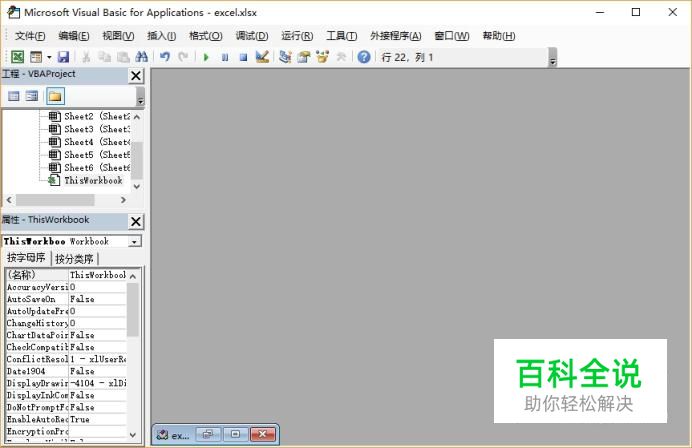692x448 pixels.
Task: Open the 文件(F) menu
Action: tap(30, 36)
